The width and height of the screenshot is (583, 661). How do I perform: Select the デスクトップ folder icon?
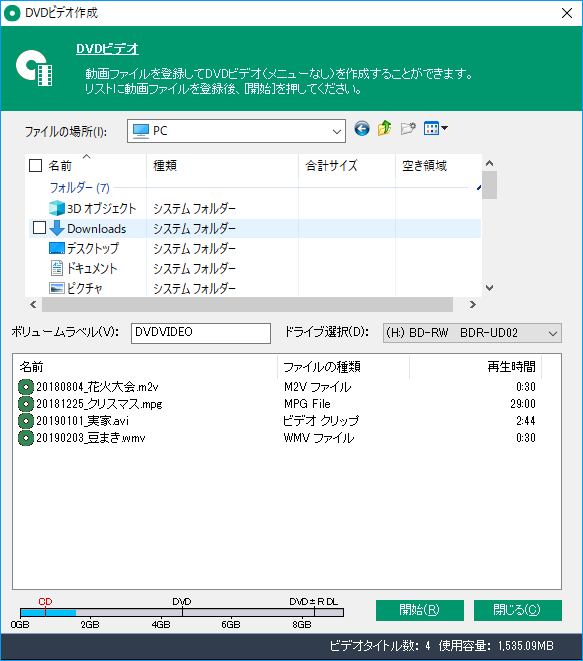click(57, 248)
